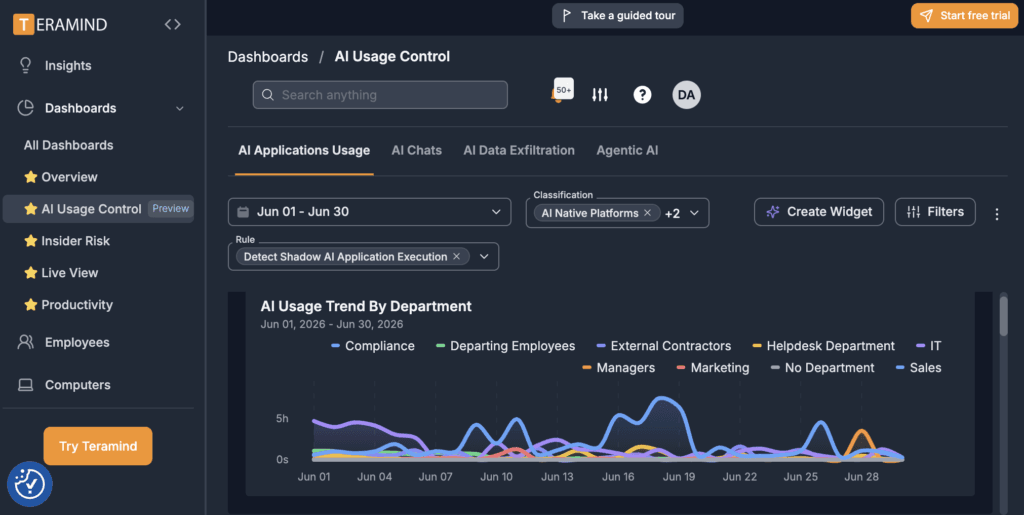
Task: Open the DA user avatar menu
Action: click(686, 95)
